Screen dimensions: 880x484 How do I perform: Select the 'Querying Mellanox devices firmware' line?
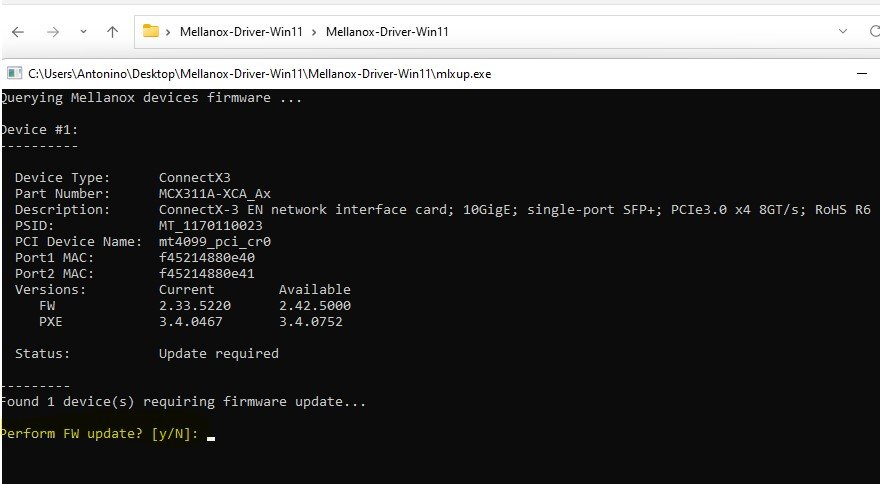(x=151, y=98)
